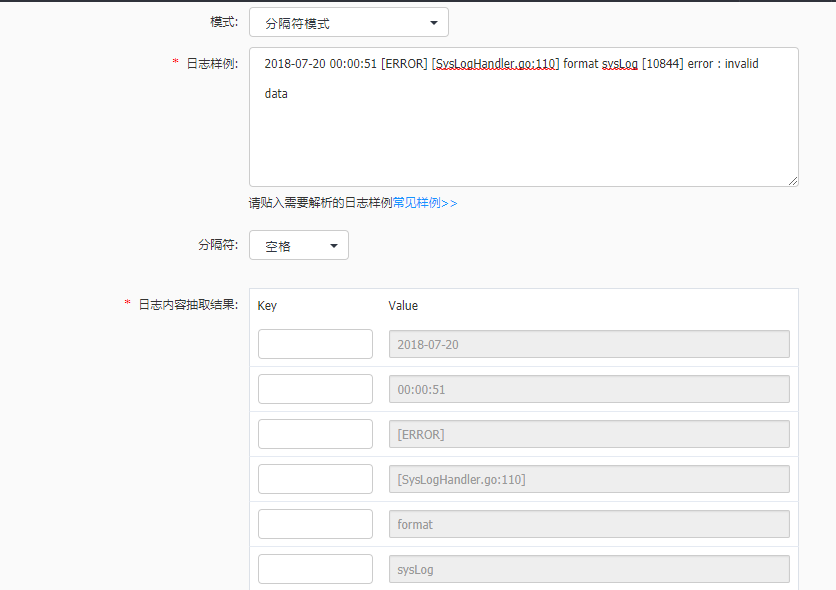Screen dimensions: 836x590
Task: Click the Key column header
Action: pyautogui.click(x=267, y=305)
